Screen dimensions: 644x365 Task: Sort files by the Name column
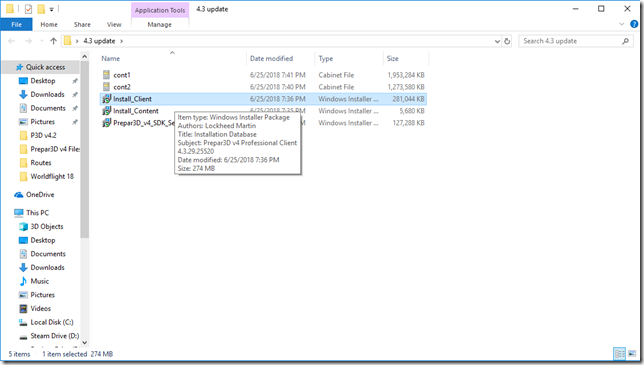[x=111, y=58]
